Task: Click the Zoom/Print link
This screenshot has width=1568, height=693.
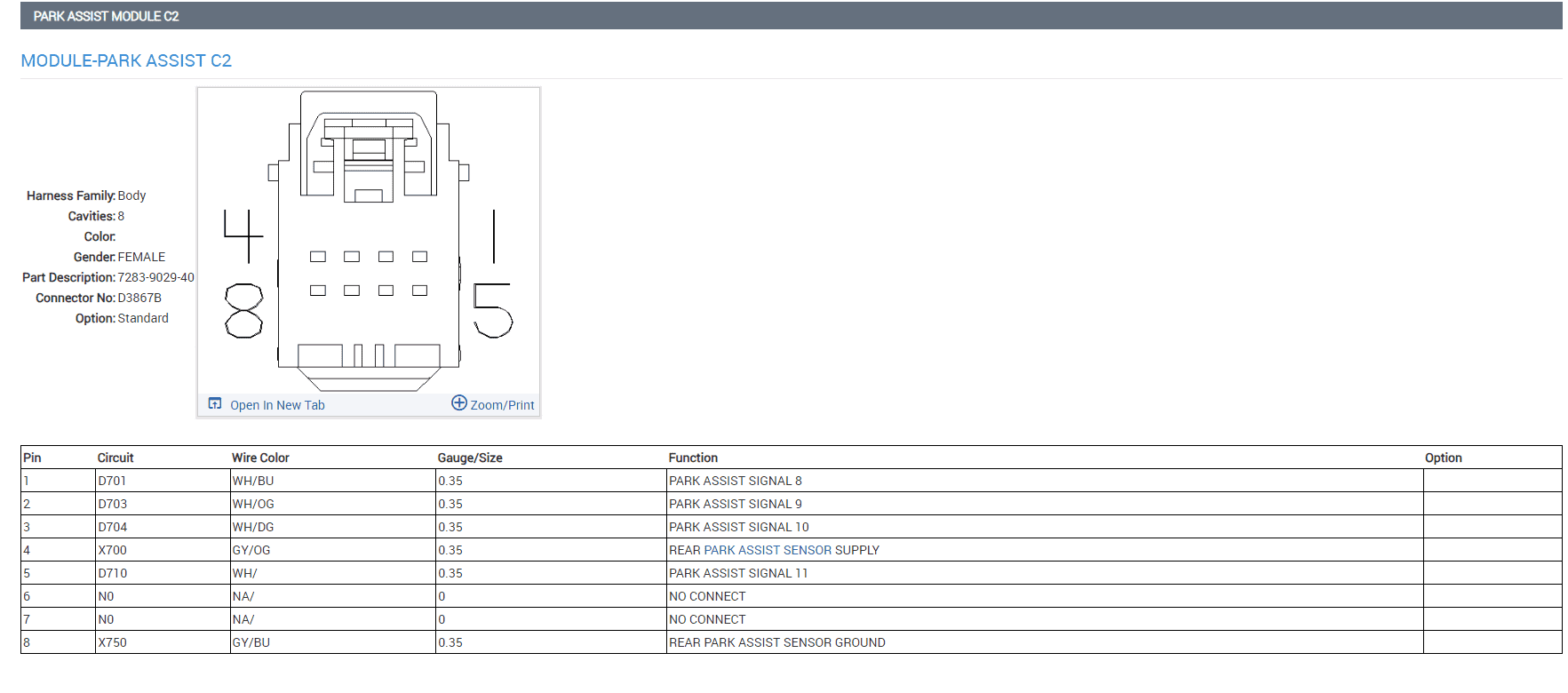Action: (502, 405)
